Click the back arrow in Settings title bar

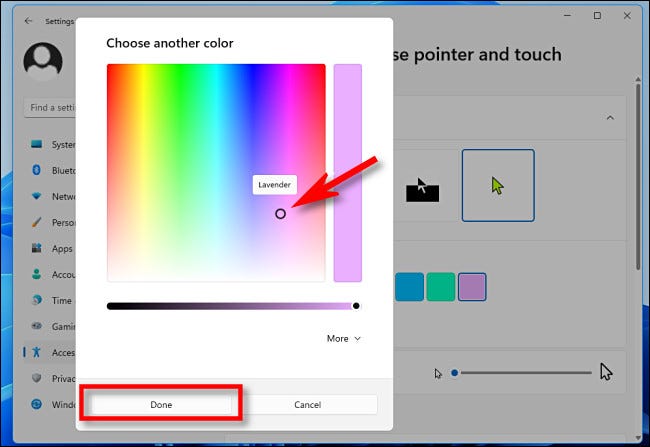[27, 19]
